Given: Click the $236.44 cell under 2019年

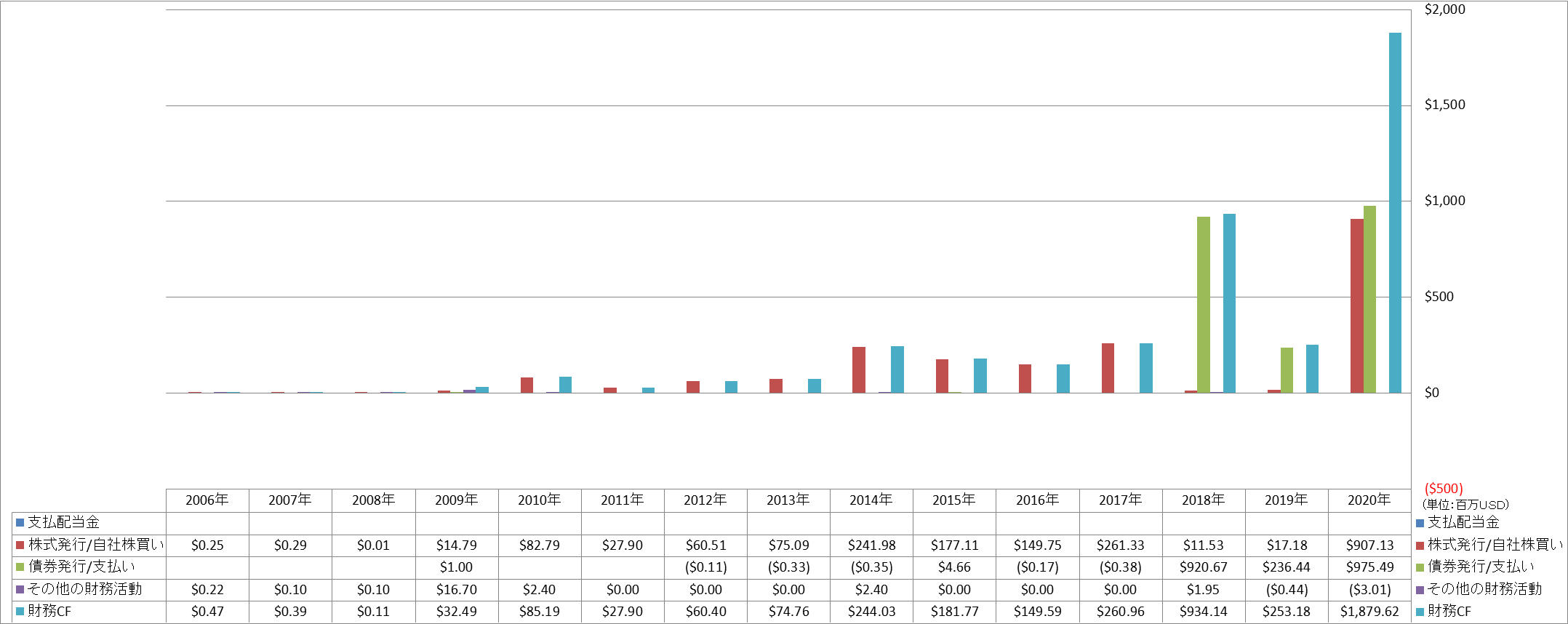Looking at the screenshot, I should pyautogui.click(x=1287, y=567).
